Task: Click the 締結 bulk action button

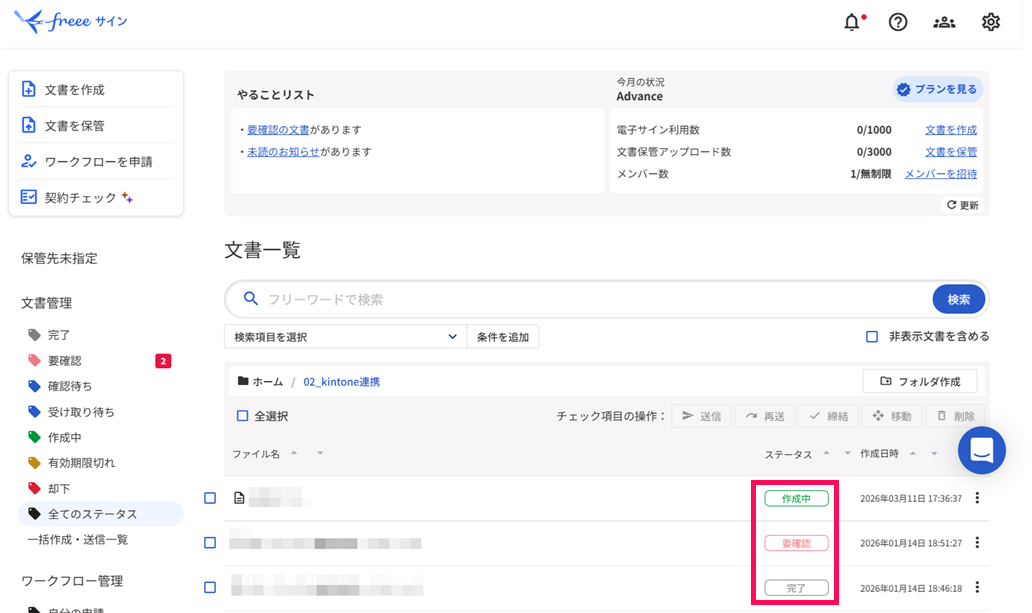Action: pos(829,416)
